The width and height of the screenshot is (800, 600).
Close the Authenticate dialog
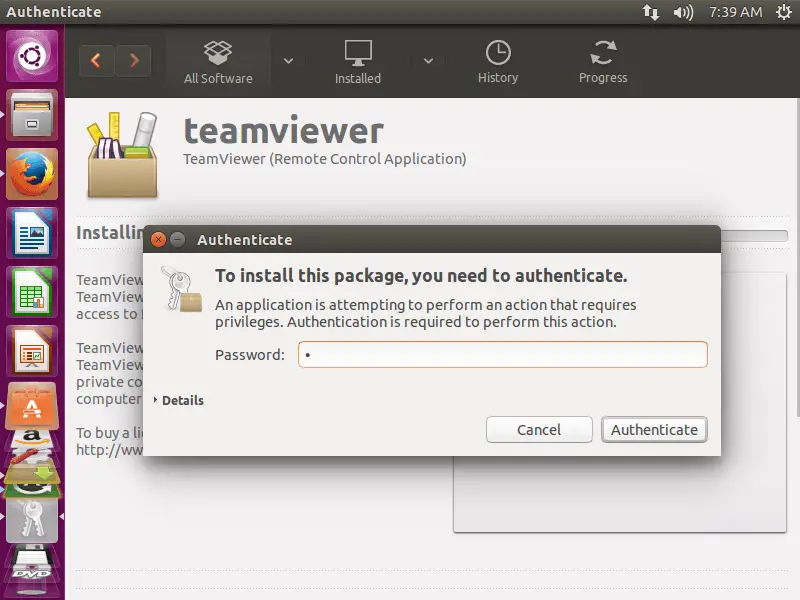(157, 240)
